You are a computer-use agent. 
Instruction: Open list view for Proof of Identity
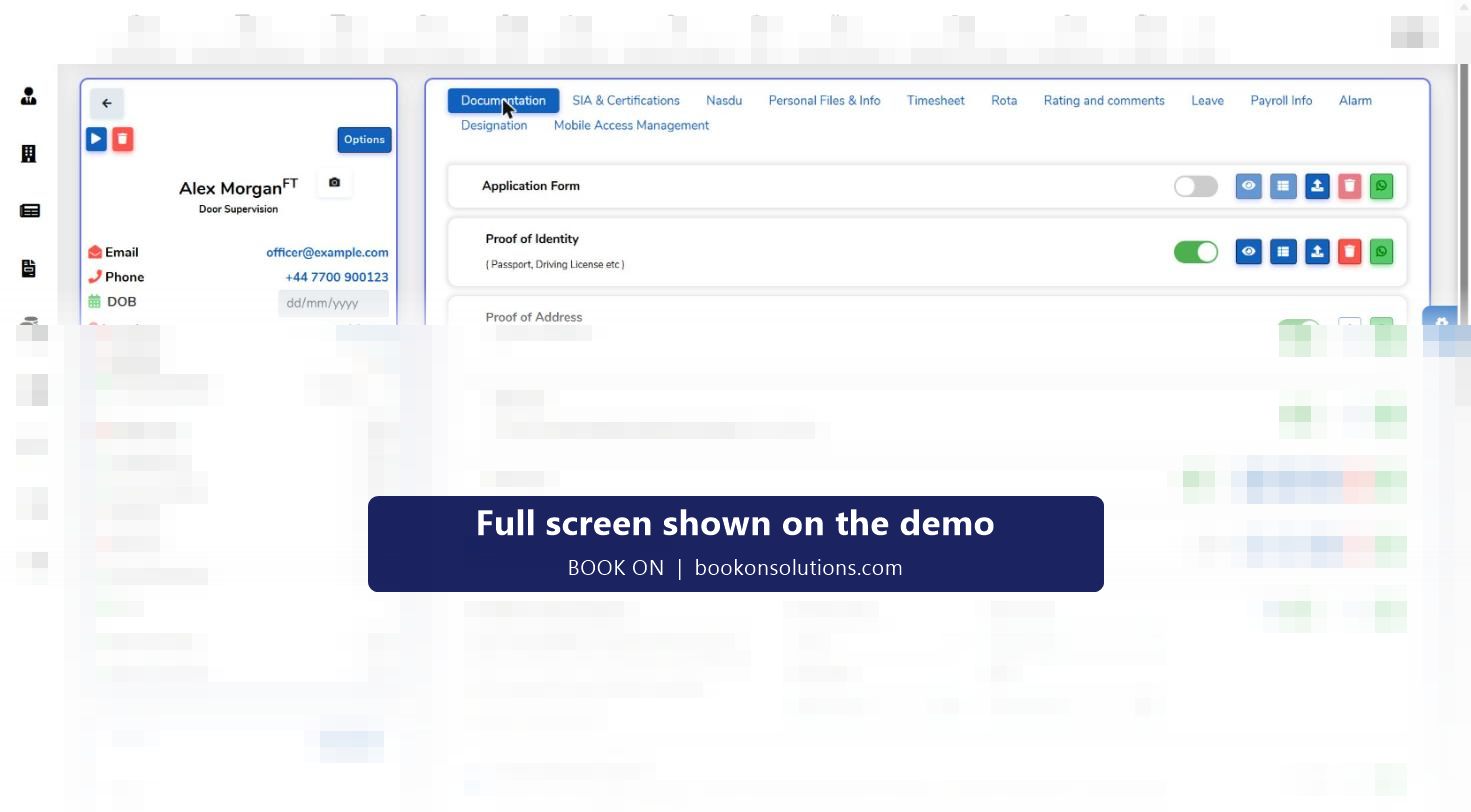click(x=1283, y=252)
